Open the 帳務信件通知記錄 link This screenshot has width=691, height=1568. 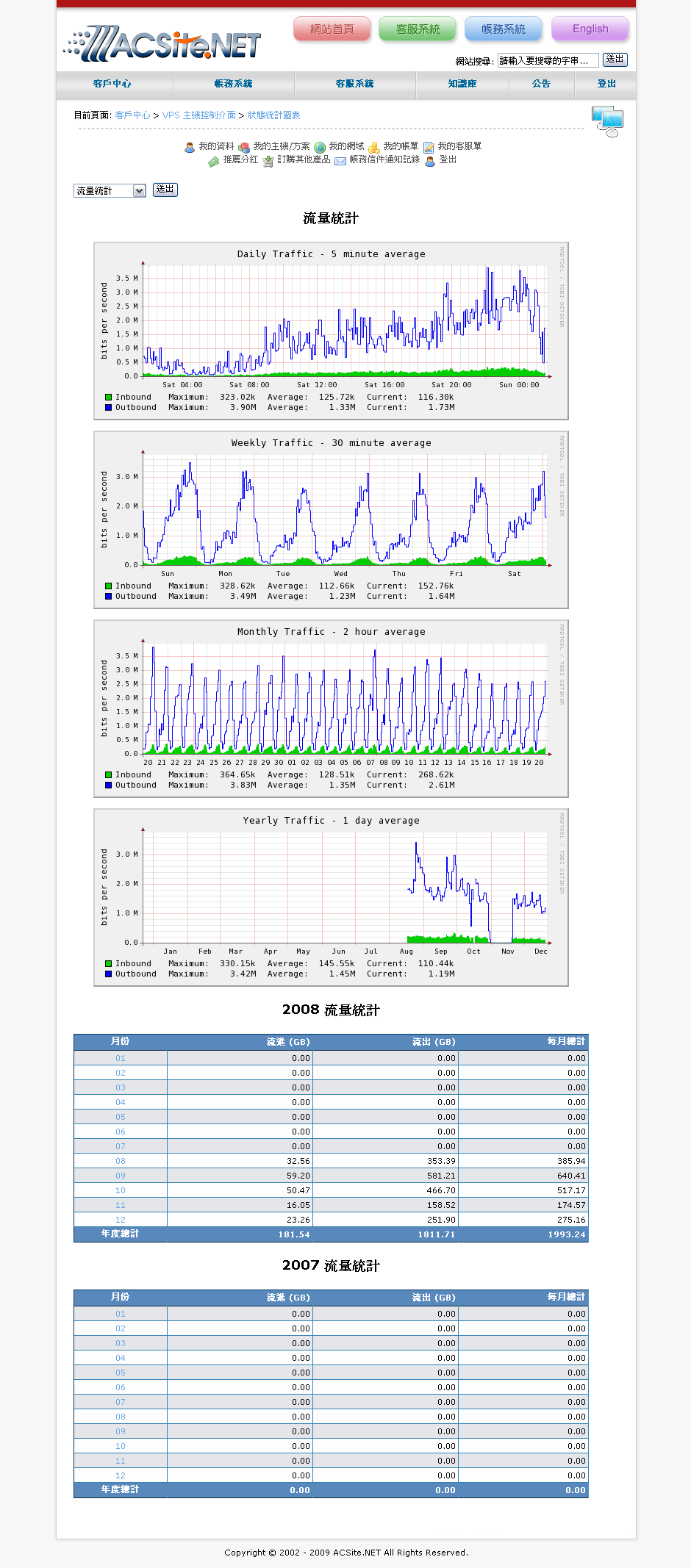(x=384, y=159)
